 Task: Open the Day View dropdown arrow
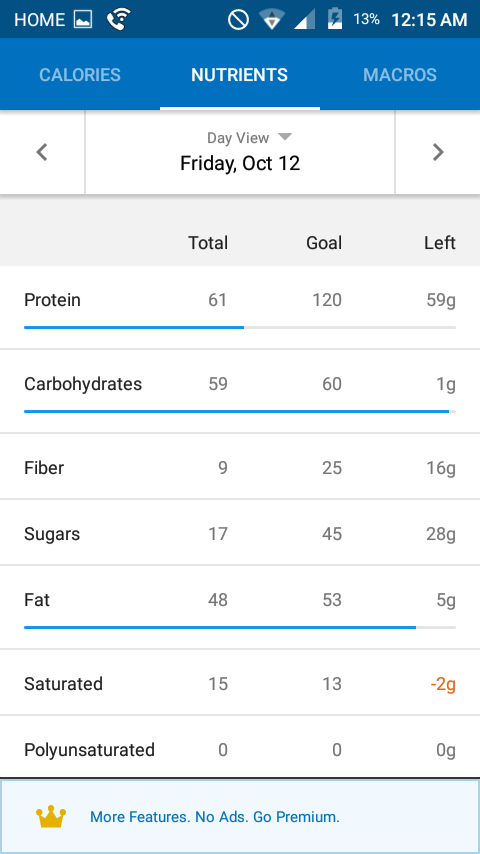point(285,137)
